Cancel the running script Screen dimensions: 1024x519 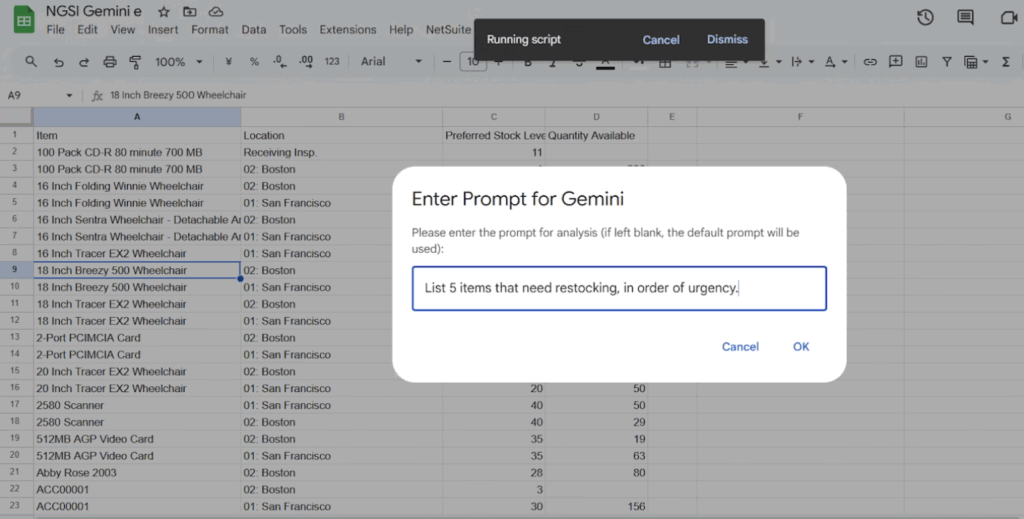pos(661,40)
